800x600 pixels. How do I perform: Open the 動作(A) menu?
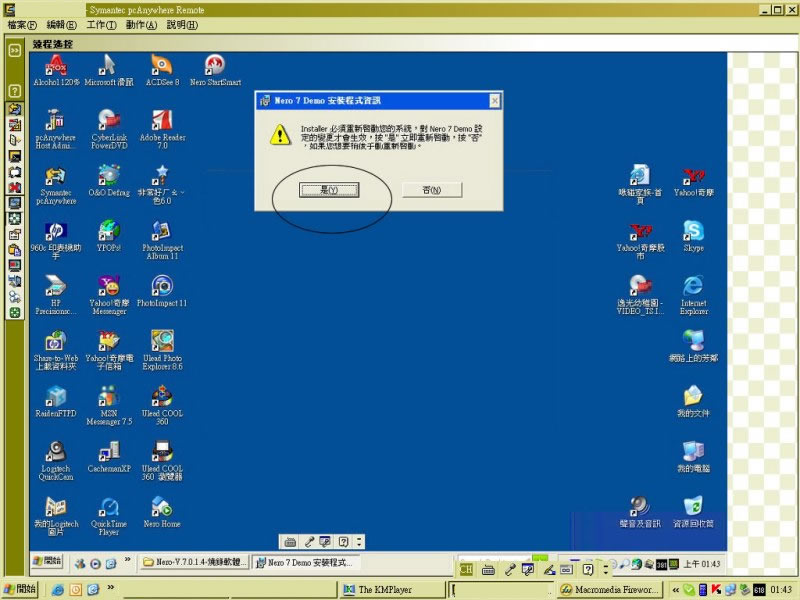(x=141, y=25)
